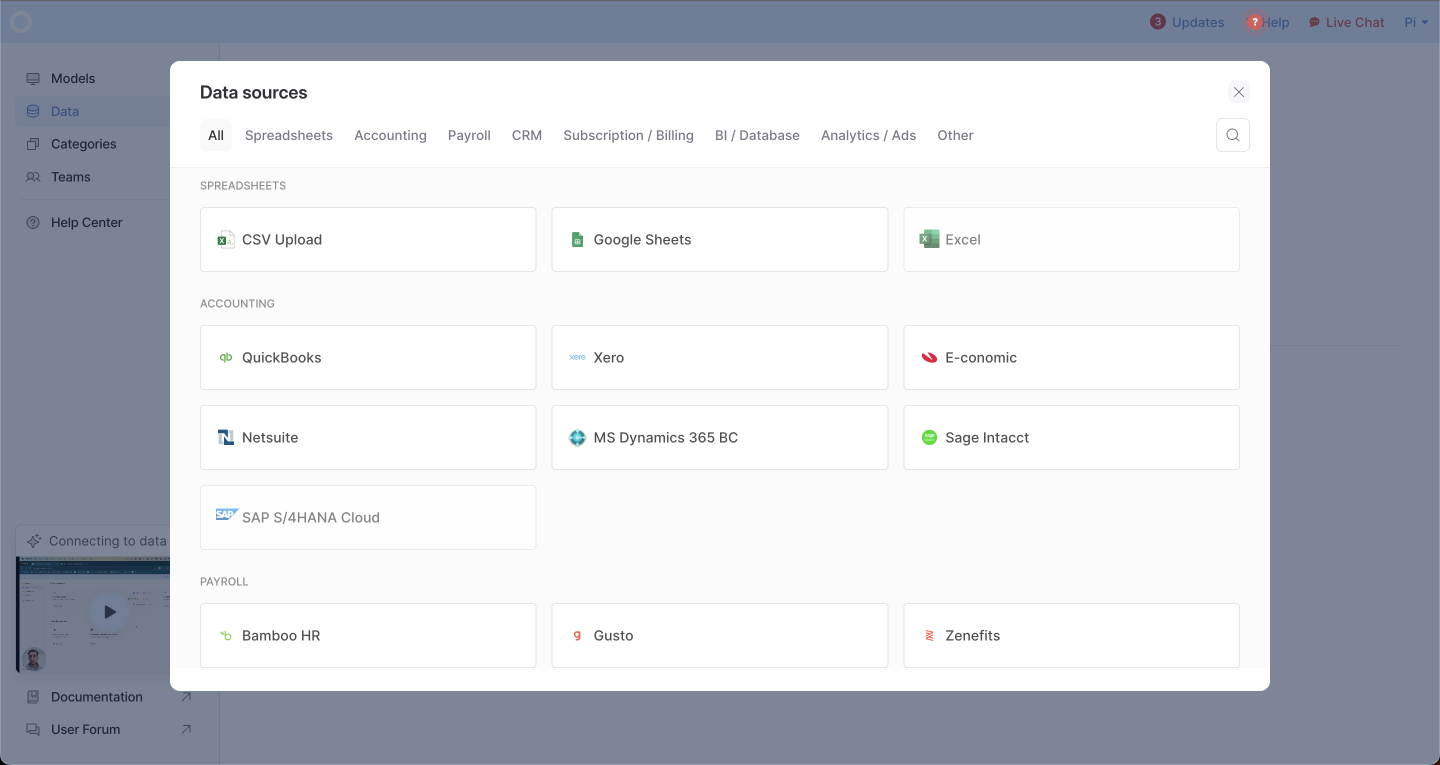Open Updates in the top bar
The height and width of the screenshot is (765, 1440).
click(x=1187, y=22)
